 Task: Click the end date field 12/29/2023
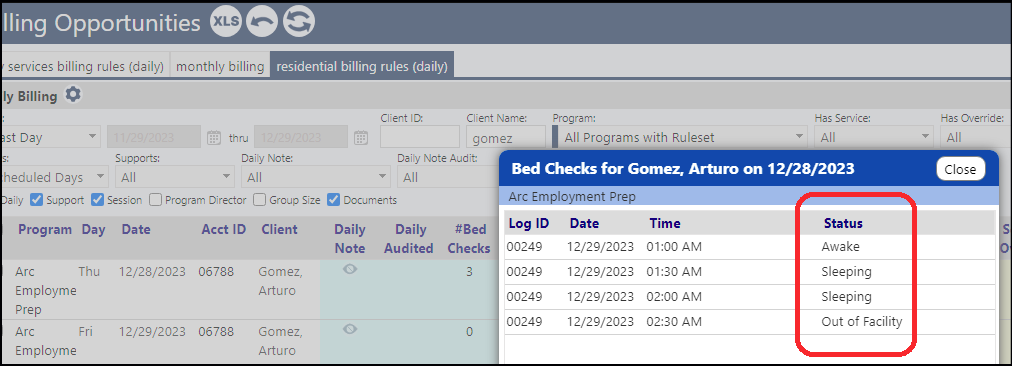click(301, 137)
